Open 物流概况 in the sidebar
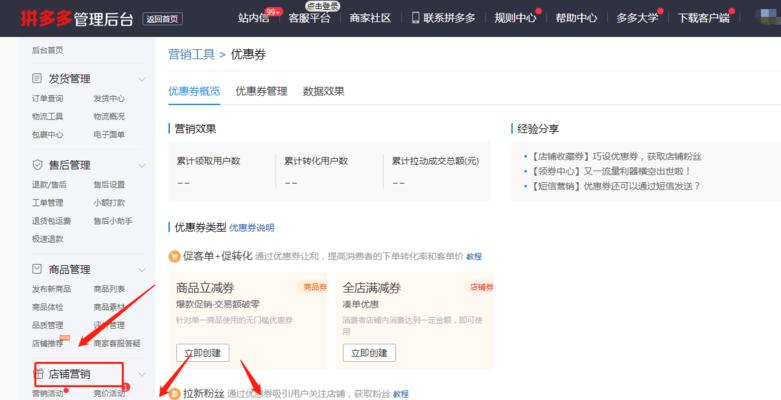781x400 pixels. tap(109, 116)
